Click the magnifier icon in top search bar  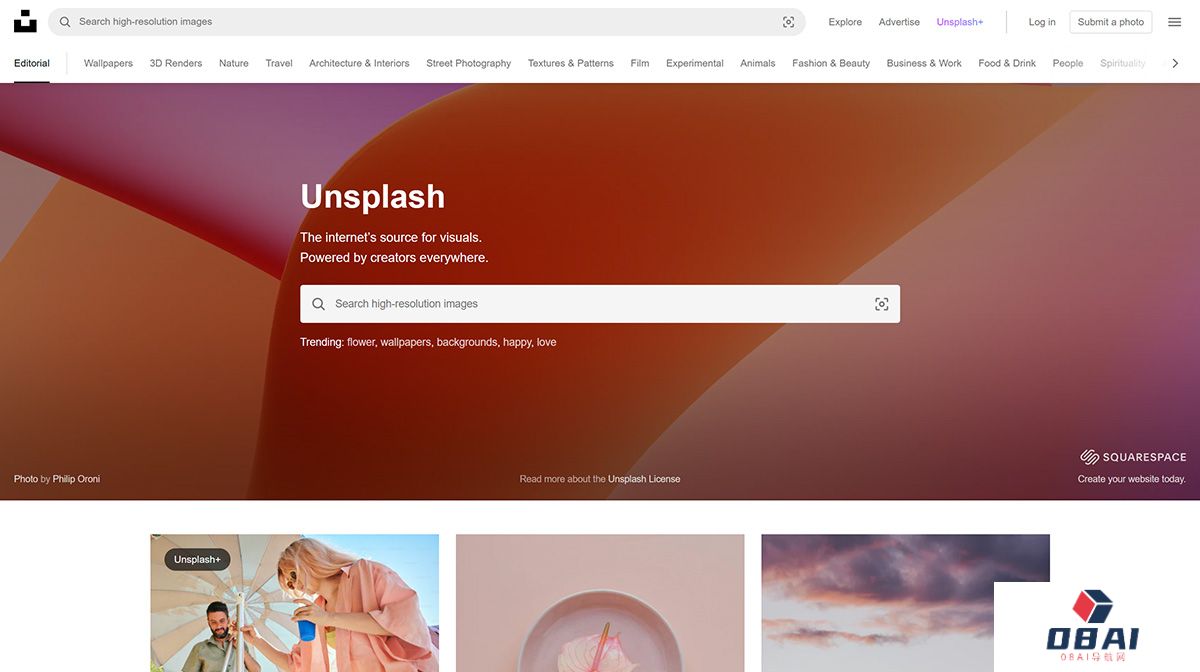coord(65,22)
